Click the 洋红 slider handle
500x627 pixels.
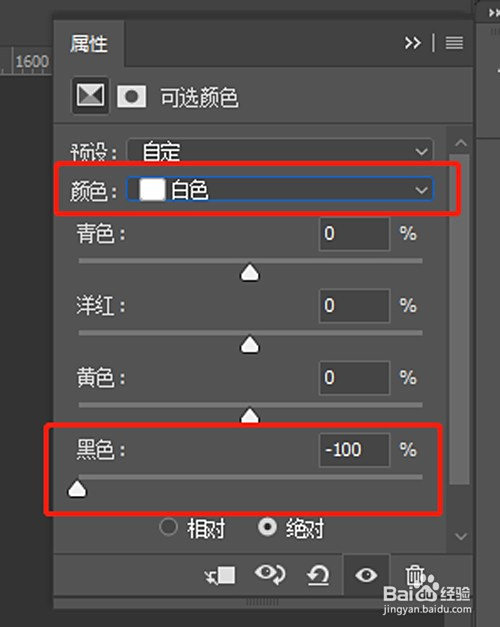click(x=250, y=345)
